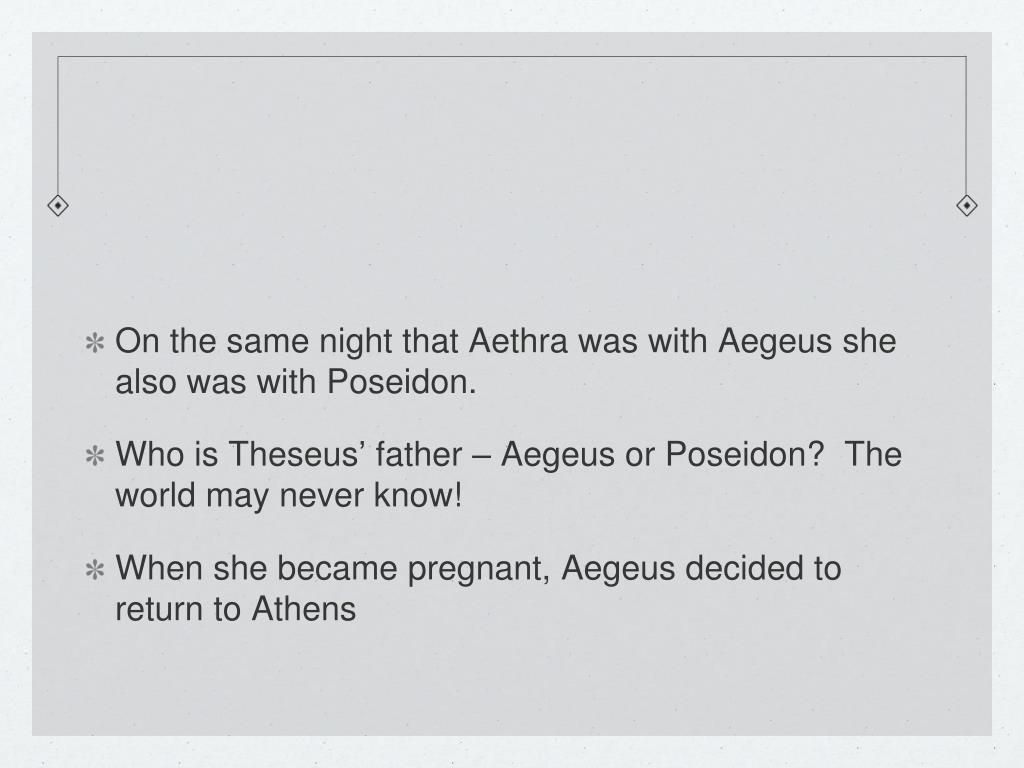The image size is (1024, 768).
Task: Click 'Aegeus decided to' in third bullet
Action: (x=701, y=568)
